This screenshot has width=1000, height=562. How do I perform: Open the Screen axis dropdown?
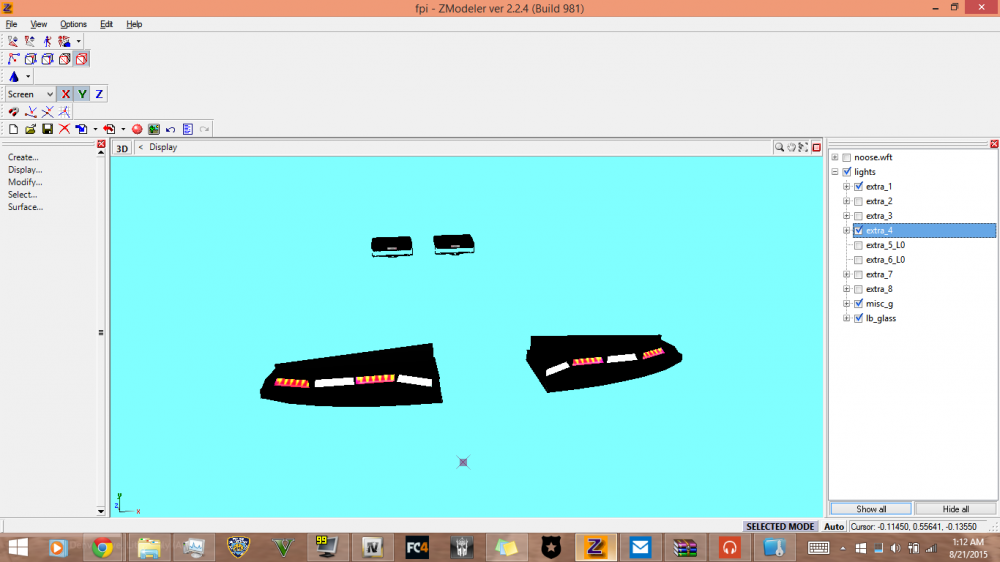31,94
